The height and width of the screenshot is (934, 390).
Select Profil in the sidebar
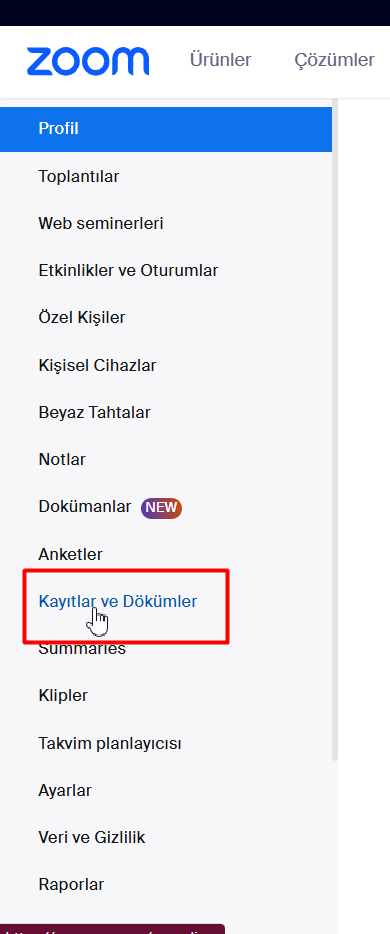click(x=166, y=129)
